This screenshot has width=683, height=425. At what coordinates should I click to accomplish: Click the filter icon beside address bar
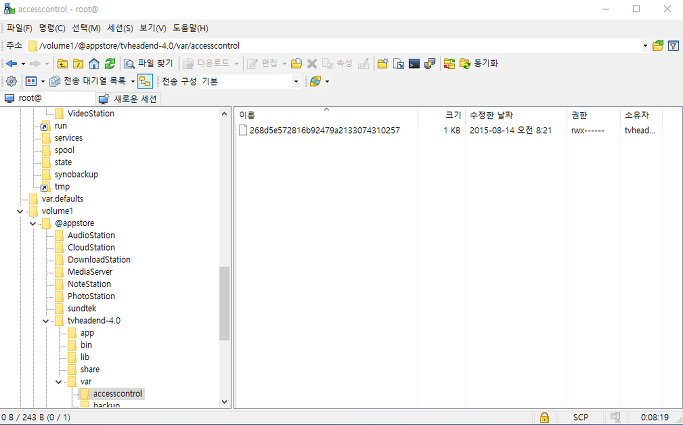[673, 46]
